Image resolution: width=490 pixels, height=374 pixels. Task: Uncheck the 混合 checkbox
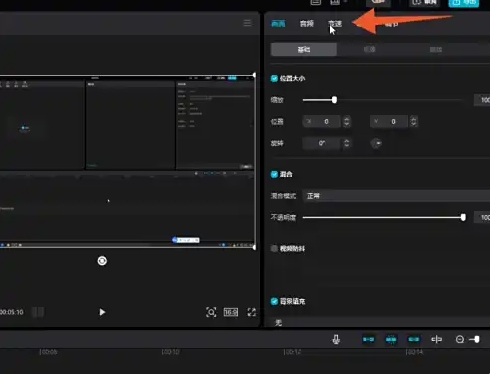(274, 174)
